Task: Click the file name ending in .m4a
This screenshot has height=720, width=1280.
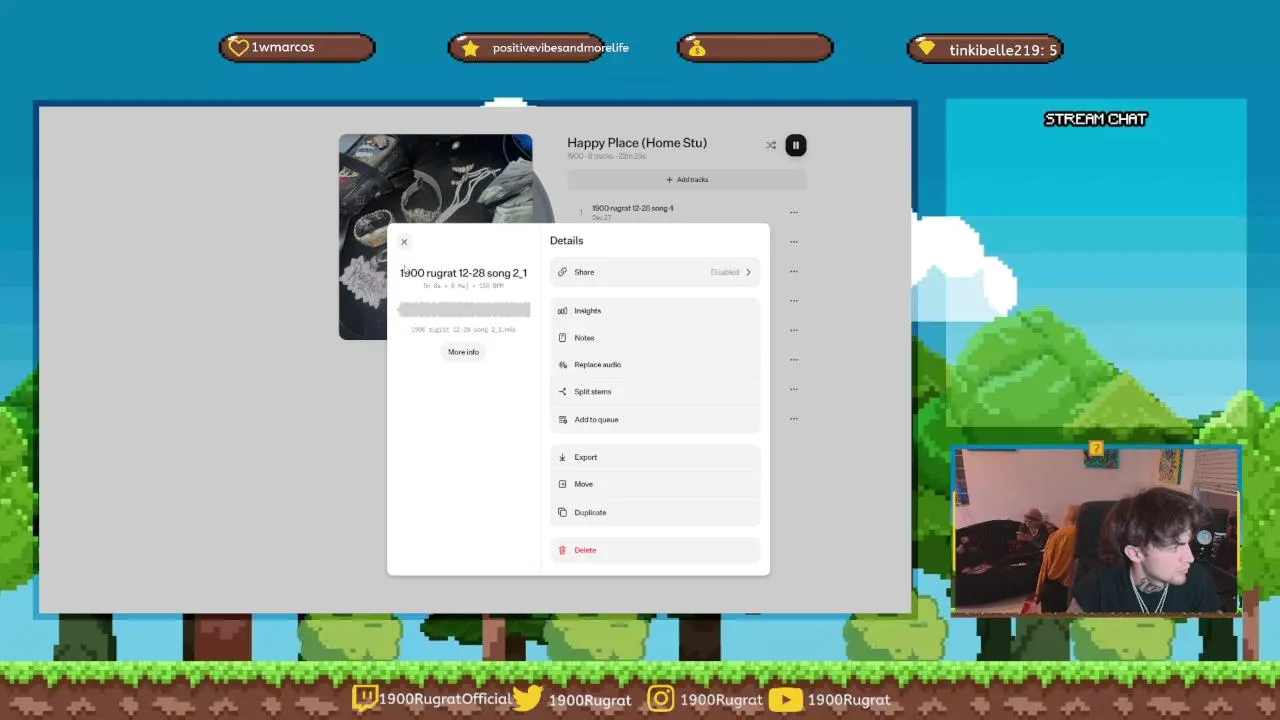Action: (x=463, y=330)
